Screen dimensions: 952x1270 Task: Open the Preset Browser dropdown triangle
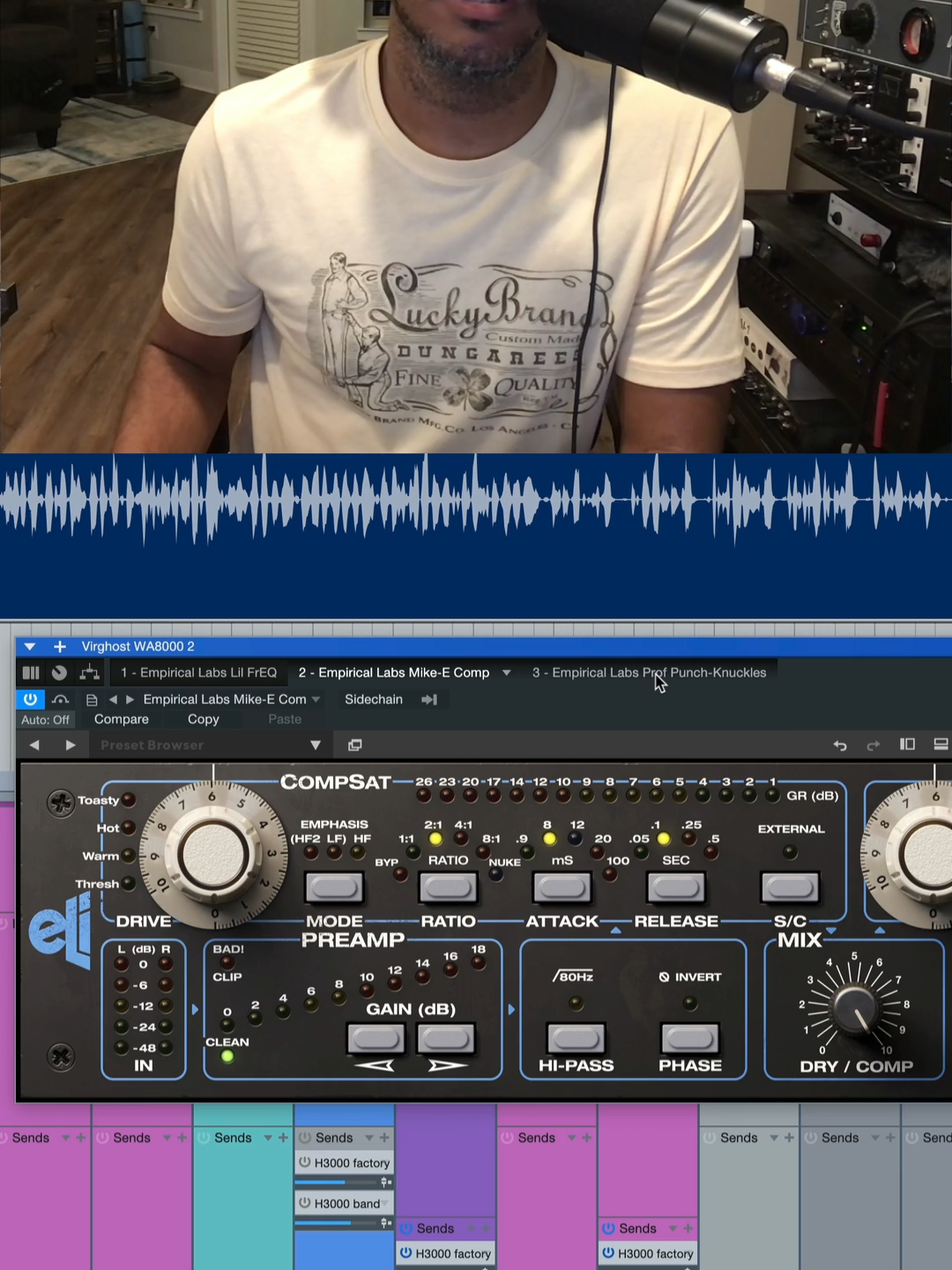(316, 745)
